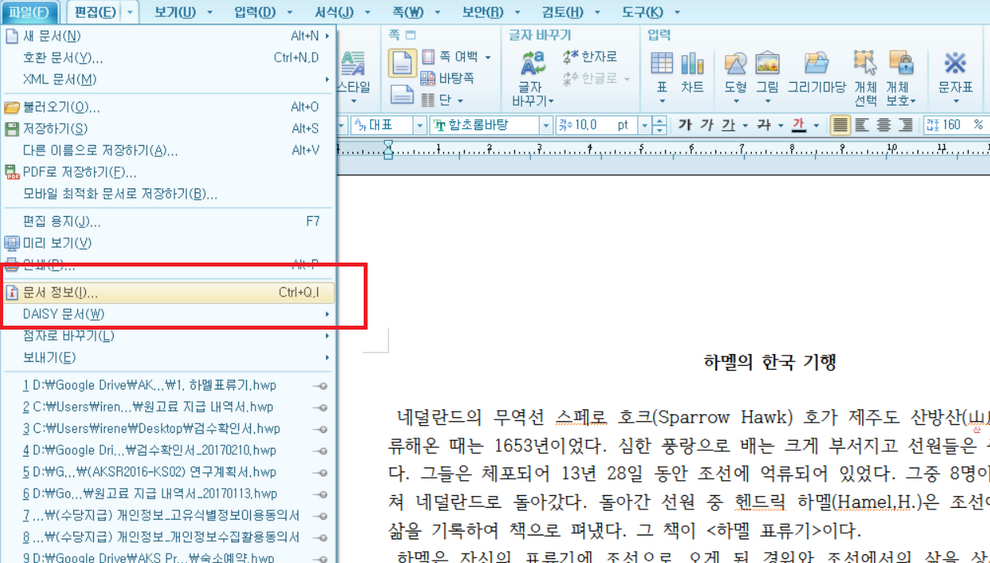
Task: Click the 글자 바꾸기 text conversion icon
Action: [x=530, y=78]
